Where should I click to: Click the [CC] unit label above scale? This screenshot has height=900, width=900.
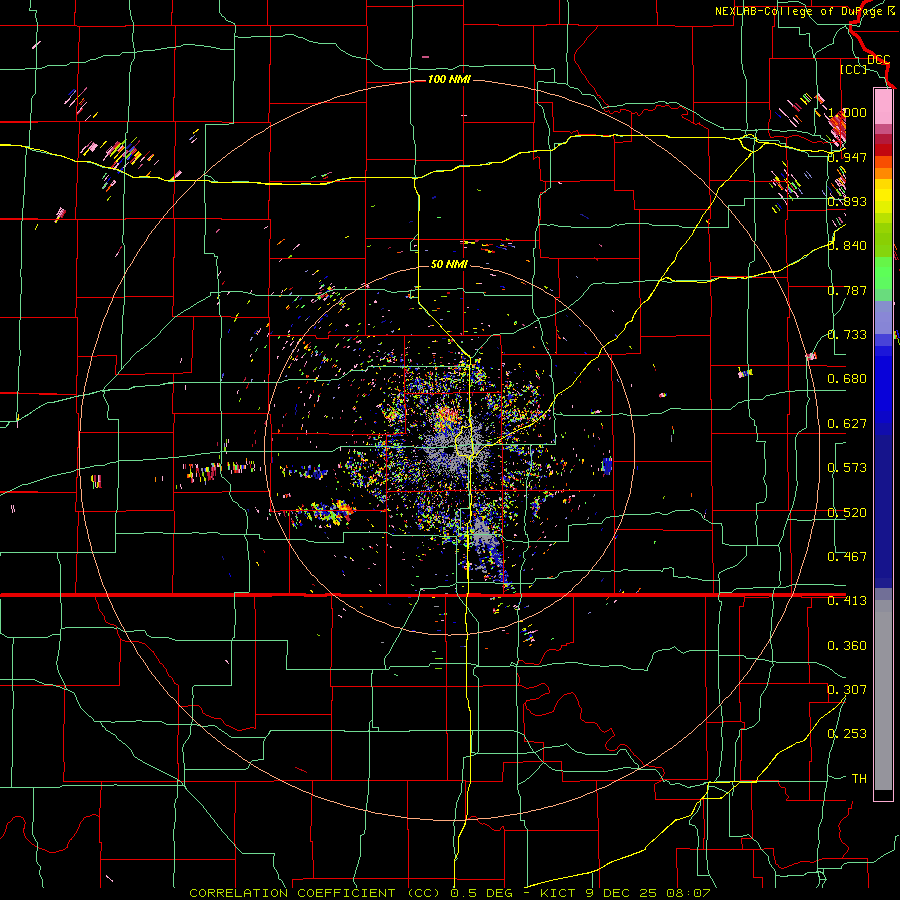tap(854, 69)
